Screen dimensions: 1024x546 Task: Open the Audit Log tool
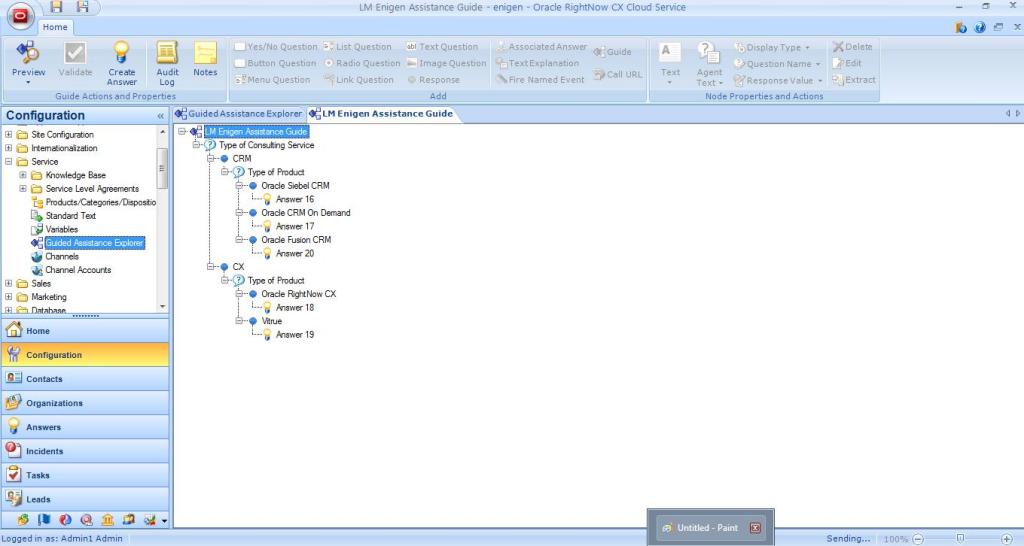tap(167, 54)
